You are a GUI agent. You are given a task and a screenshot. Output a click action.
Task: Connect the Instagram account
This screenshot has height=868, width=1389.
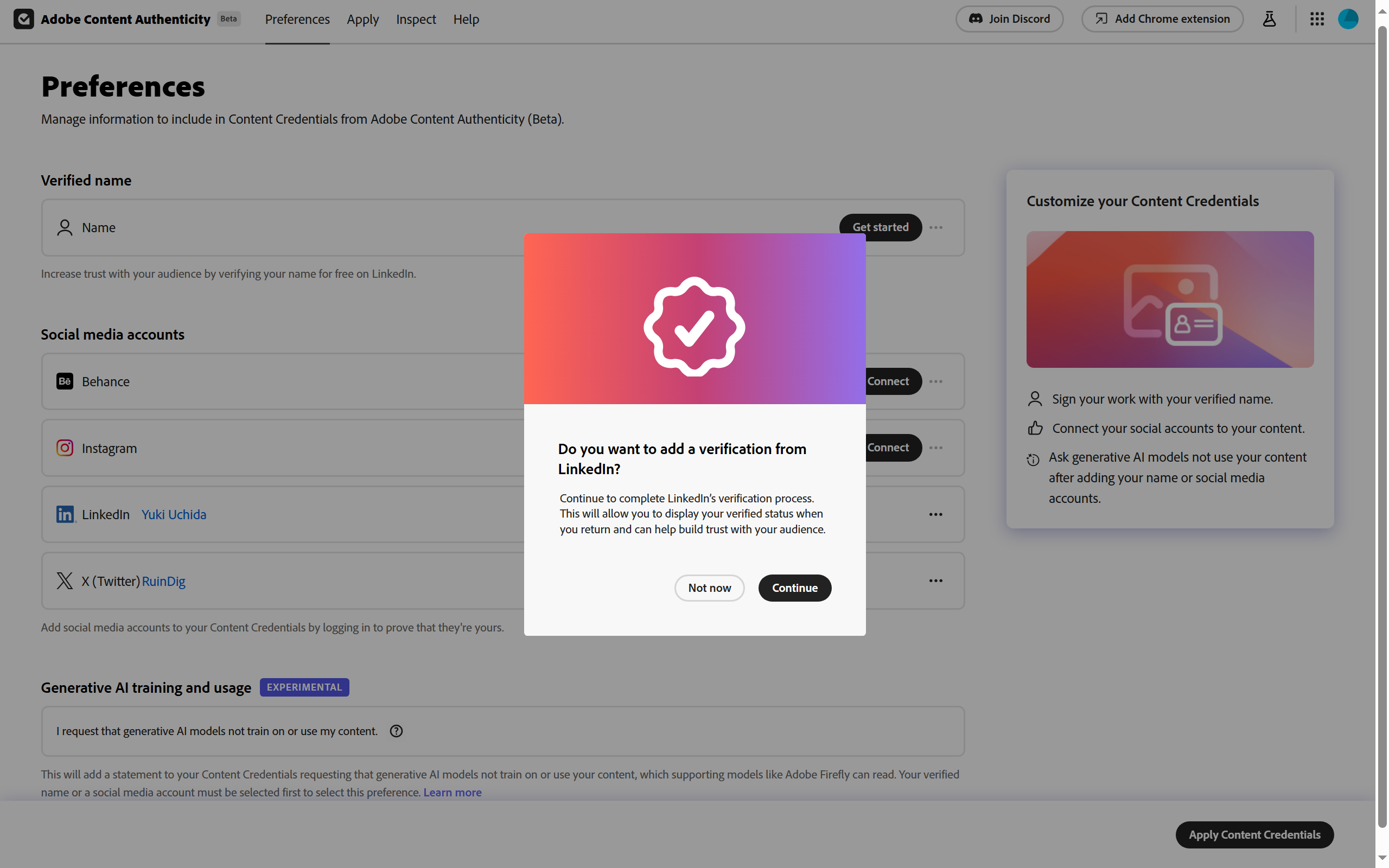click(x=893, y=448)
